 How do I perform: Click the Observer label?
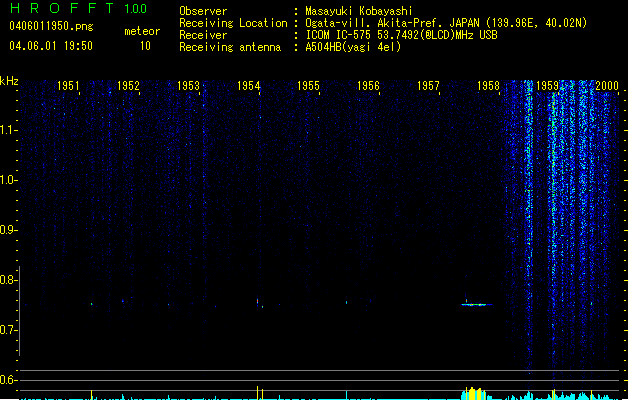[x=203, y=11]
